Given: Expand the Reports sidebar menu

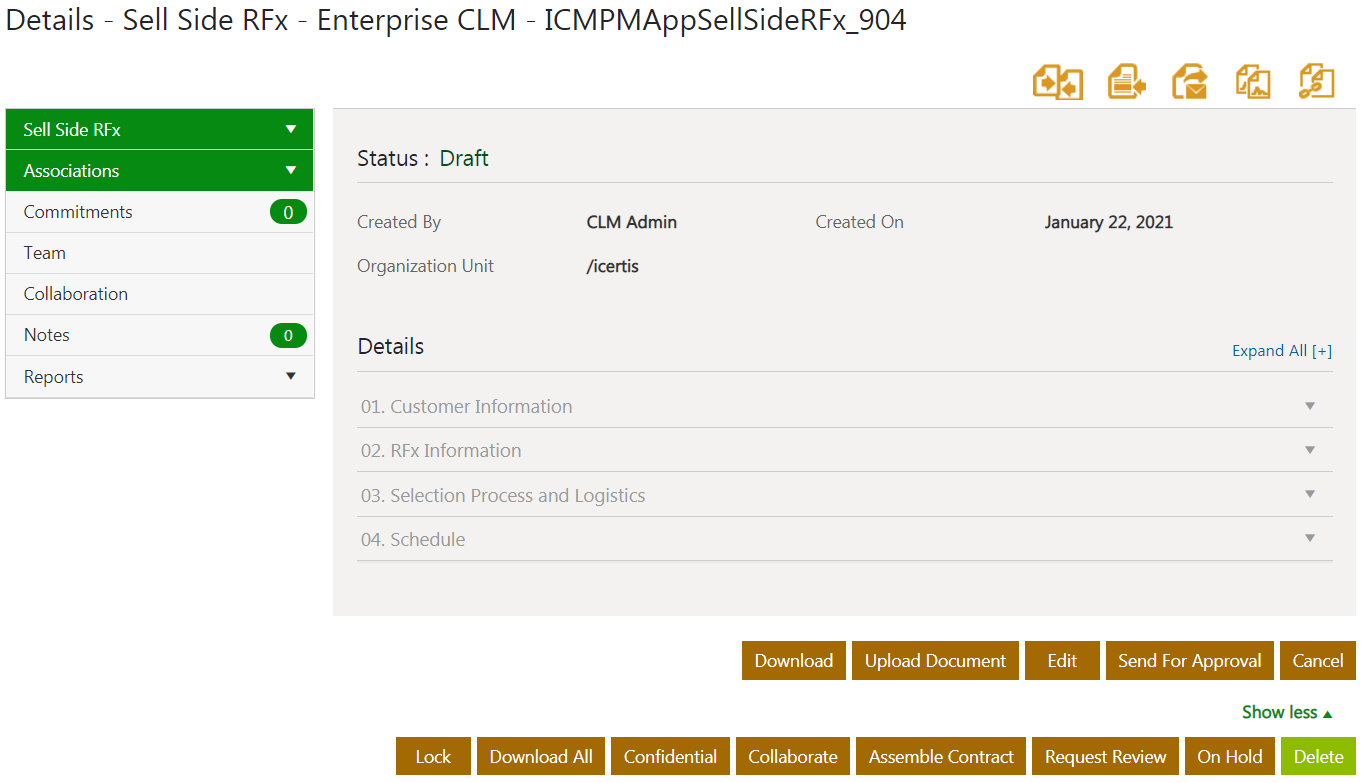Looking at the screenshot, I should [291, 377].
